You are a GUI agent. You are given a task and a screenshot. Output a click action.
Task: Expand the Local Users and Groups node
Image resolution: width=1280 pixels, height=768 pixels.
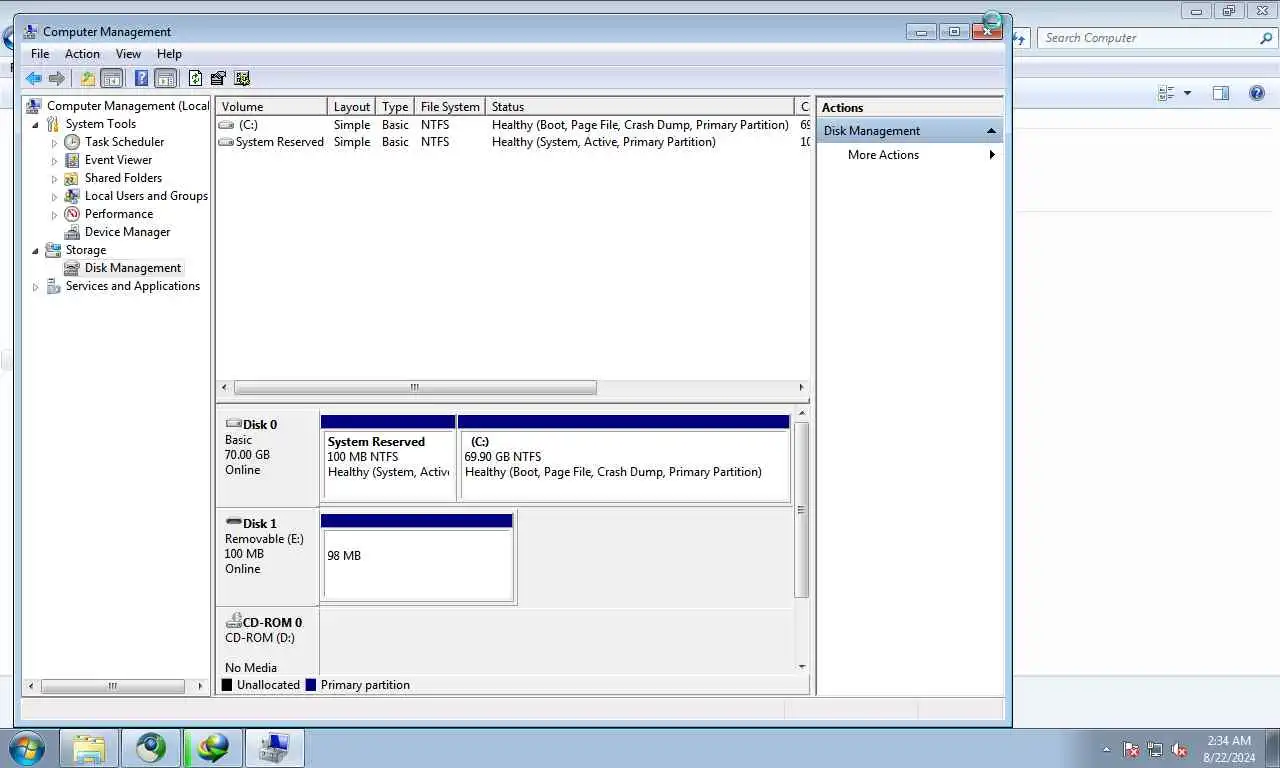54,196
